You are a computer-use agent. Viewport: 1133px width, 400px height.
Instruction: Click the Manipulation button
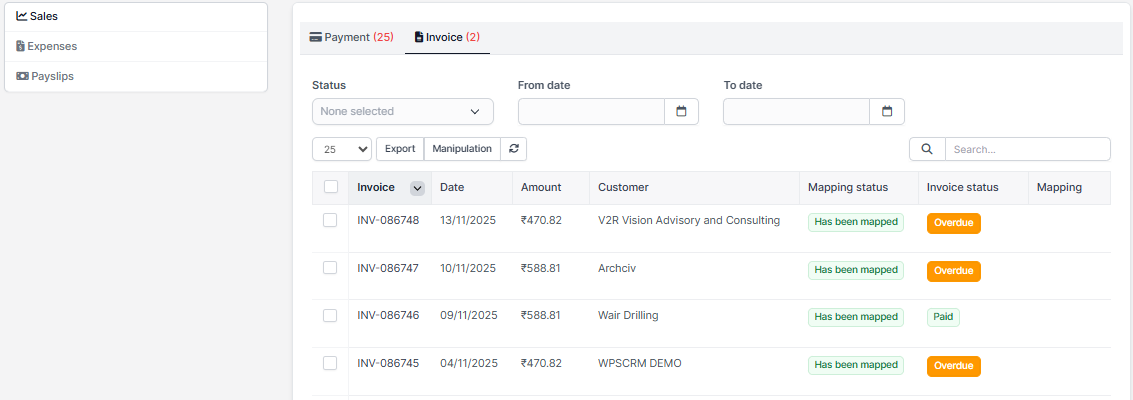point(462,149)
